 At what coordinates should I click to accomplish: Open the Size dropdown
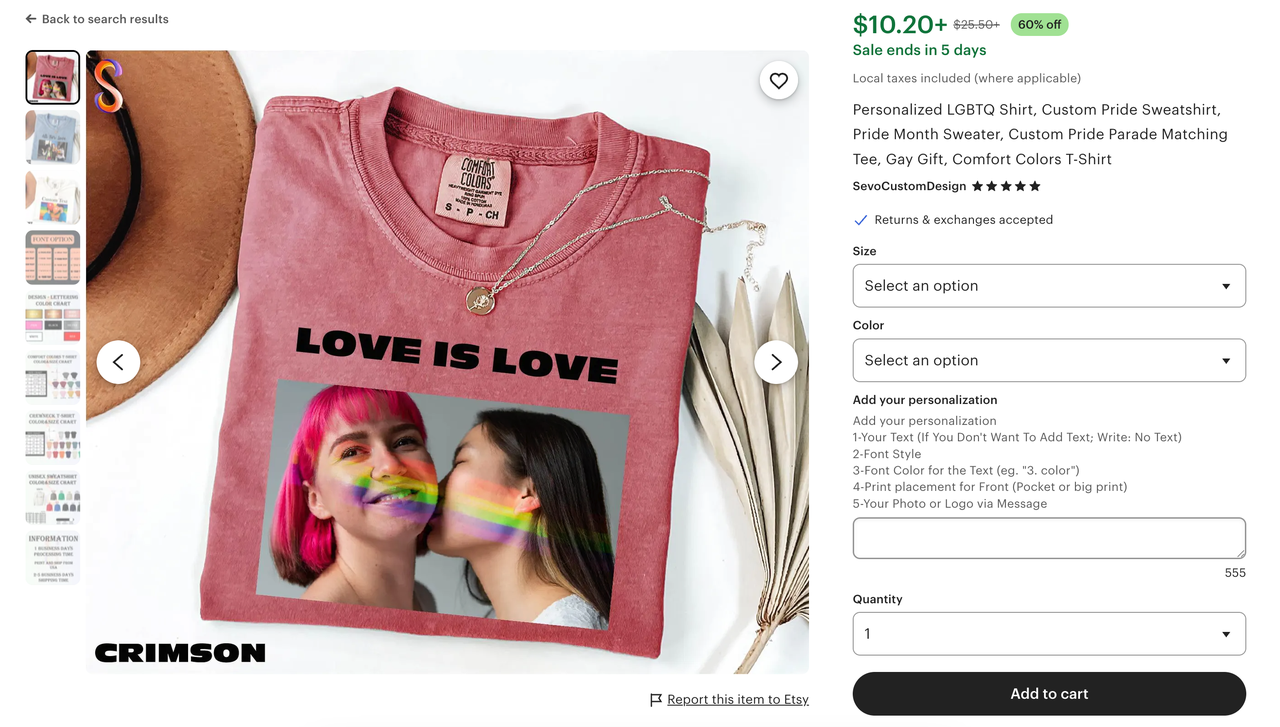point(1049,286)
